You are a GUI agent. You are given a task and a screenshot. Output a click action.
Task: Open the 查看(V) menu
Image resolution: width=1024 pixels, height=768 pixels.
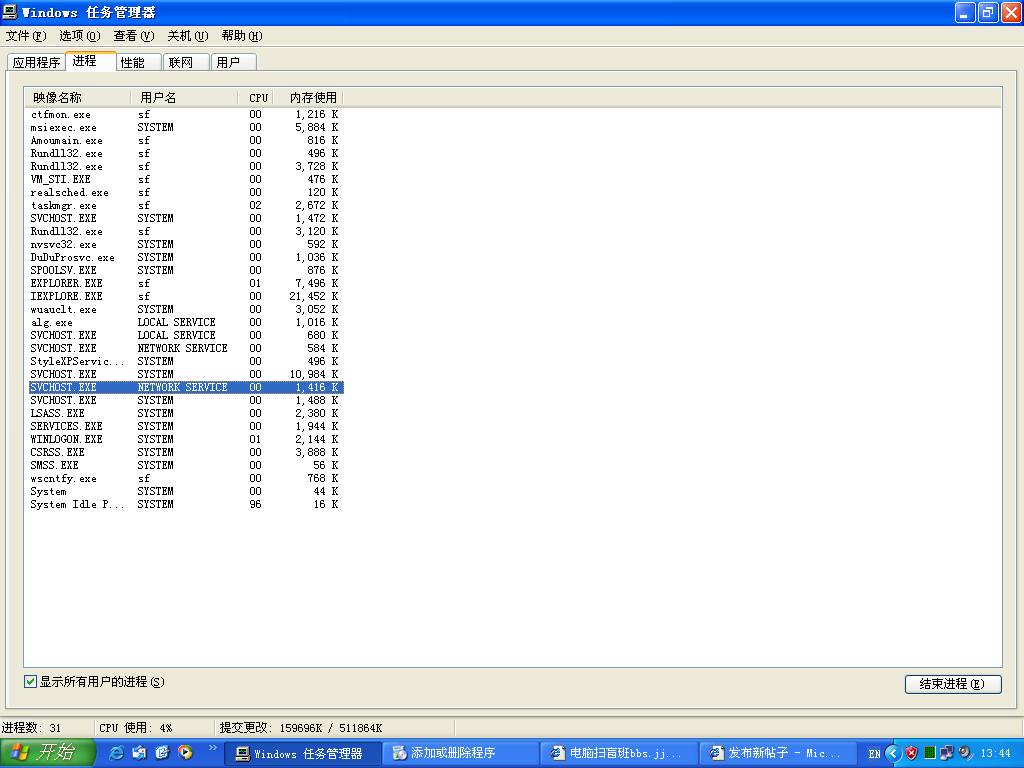click(134, 36)
